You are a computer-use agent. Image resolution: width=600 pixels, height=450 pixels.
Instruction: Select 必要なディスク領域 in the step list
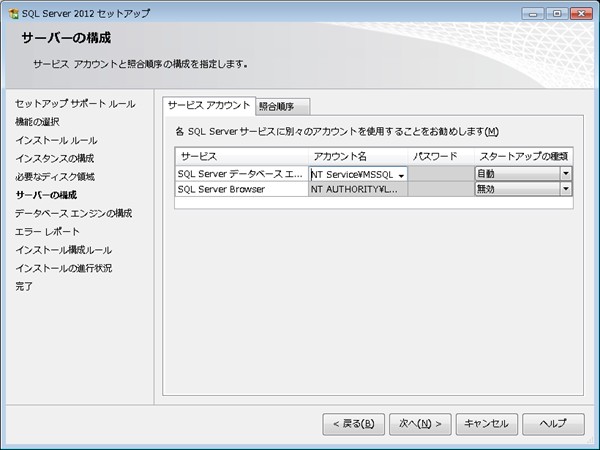click(x=55, y=177)
